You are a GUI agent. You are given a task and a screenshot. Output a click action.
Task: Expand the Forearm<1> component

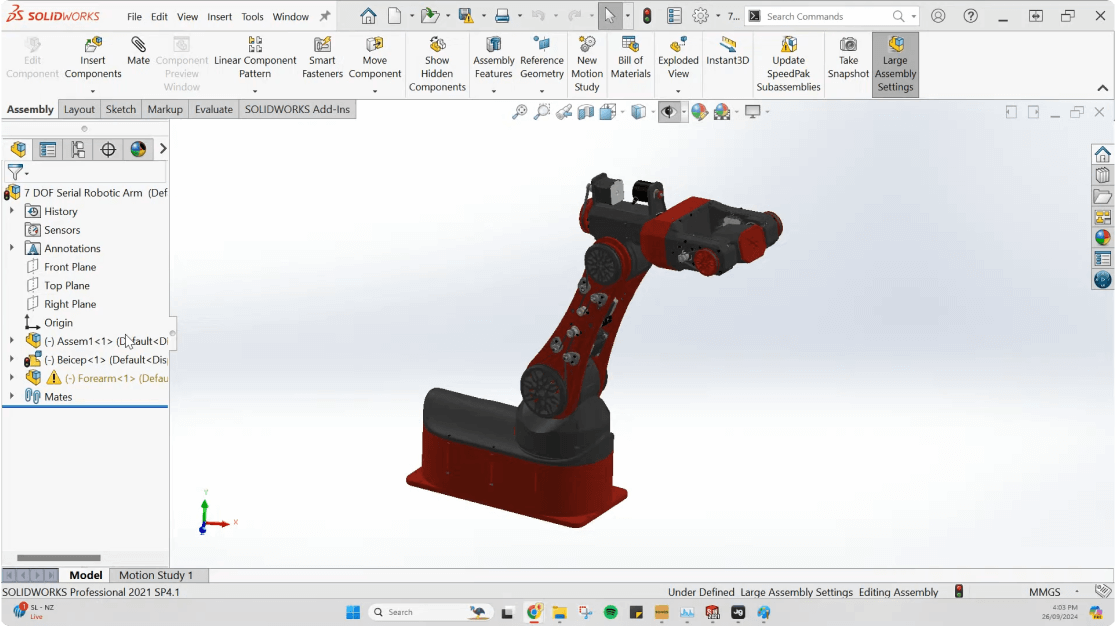tap(11, 378)
